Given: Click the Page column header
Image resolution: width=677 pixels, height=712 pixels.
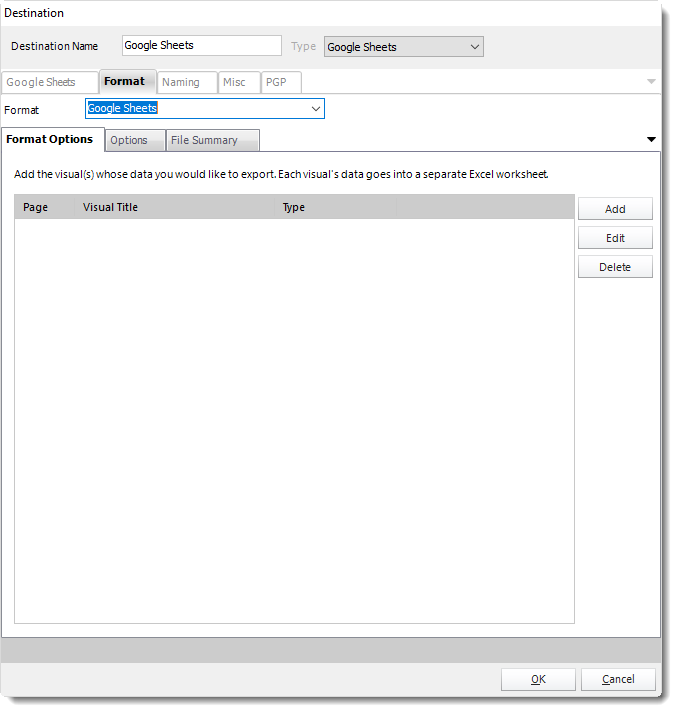Looking at the screenshot, I should pos(44,207).
